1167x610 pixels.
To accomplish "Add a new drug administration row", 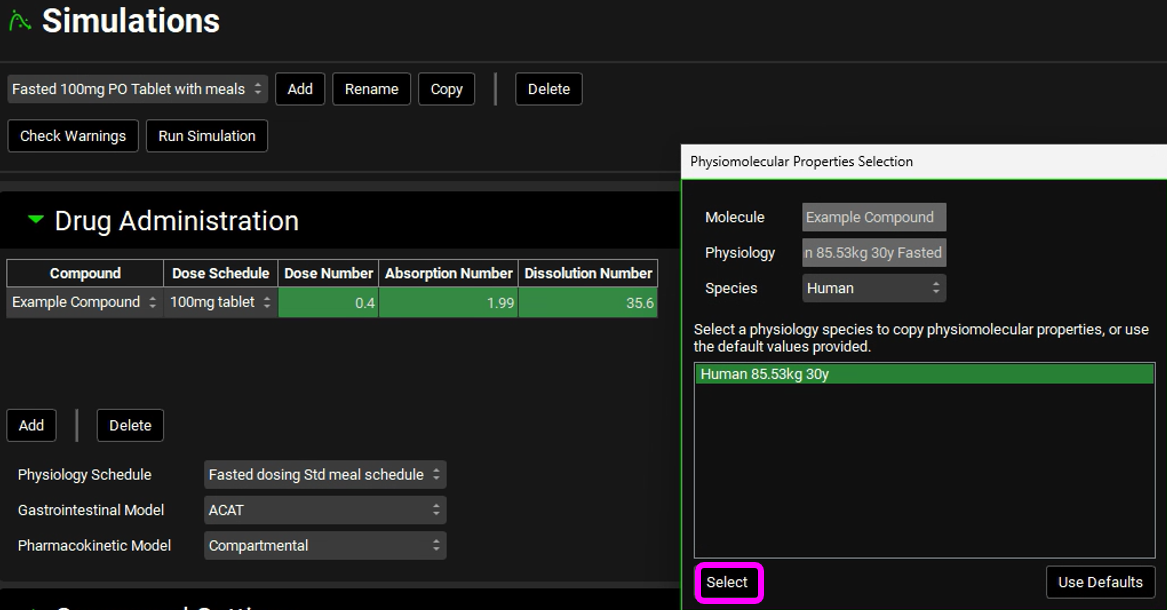I will [31, 425].
